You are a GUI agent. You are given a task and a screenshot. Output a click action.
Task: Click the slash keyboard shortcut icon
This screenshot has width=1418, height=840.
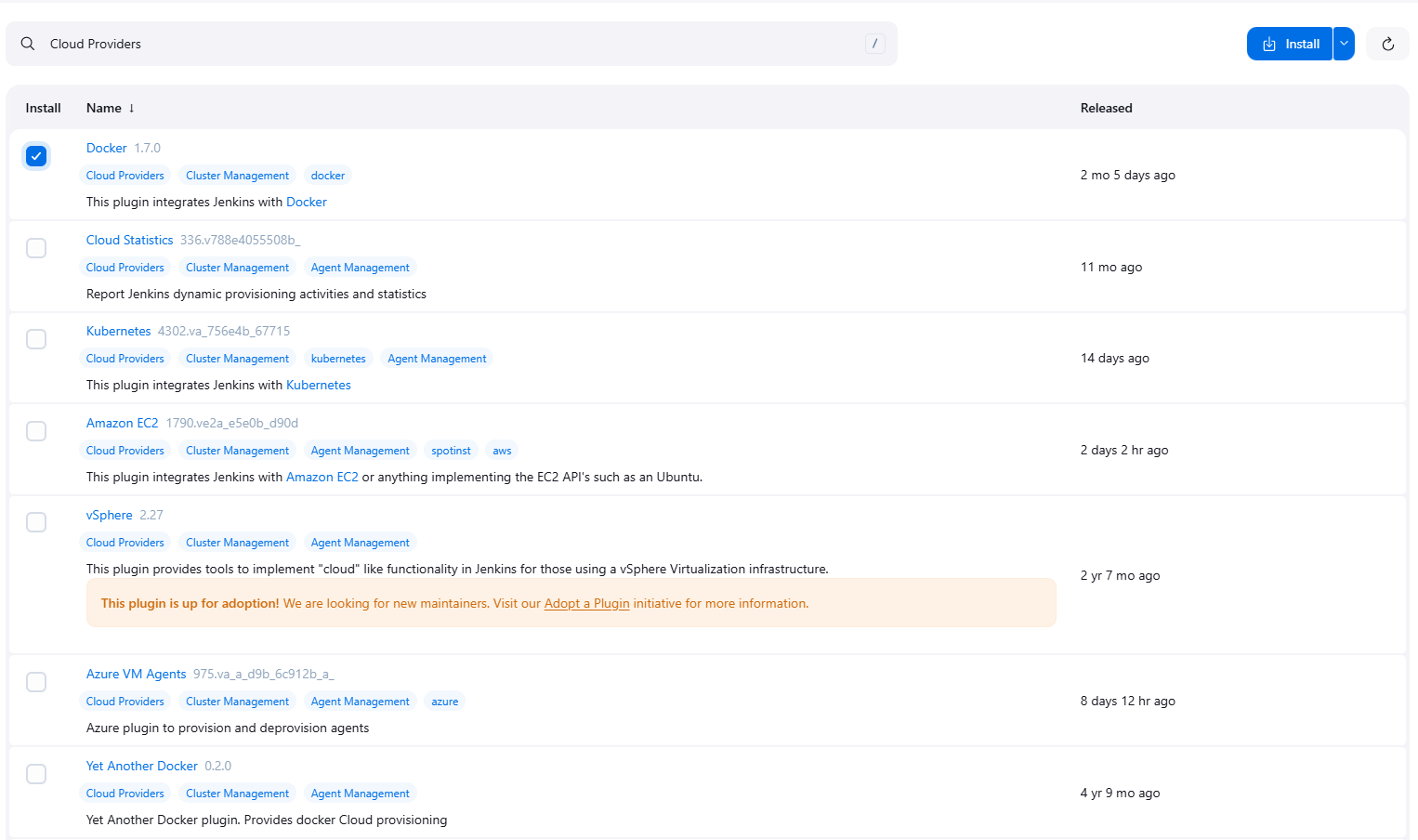874,44
